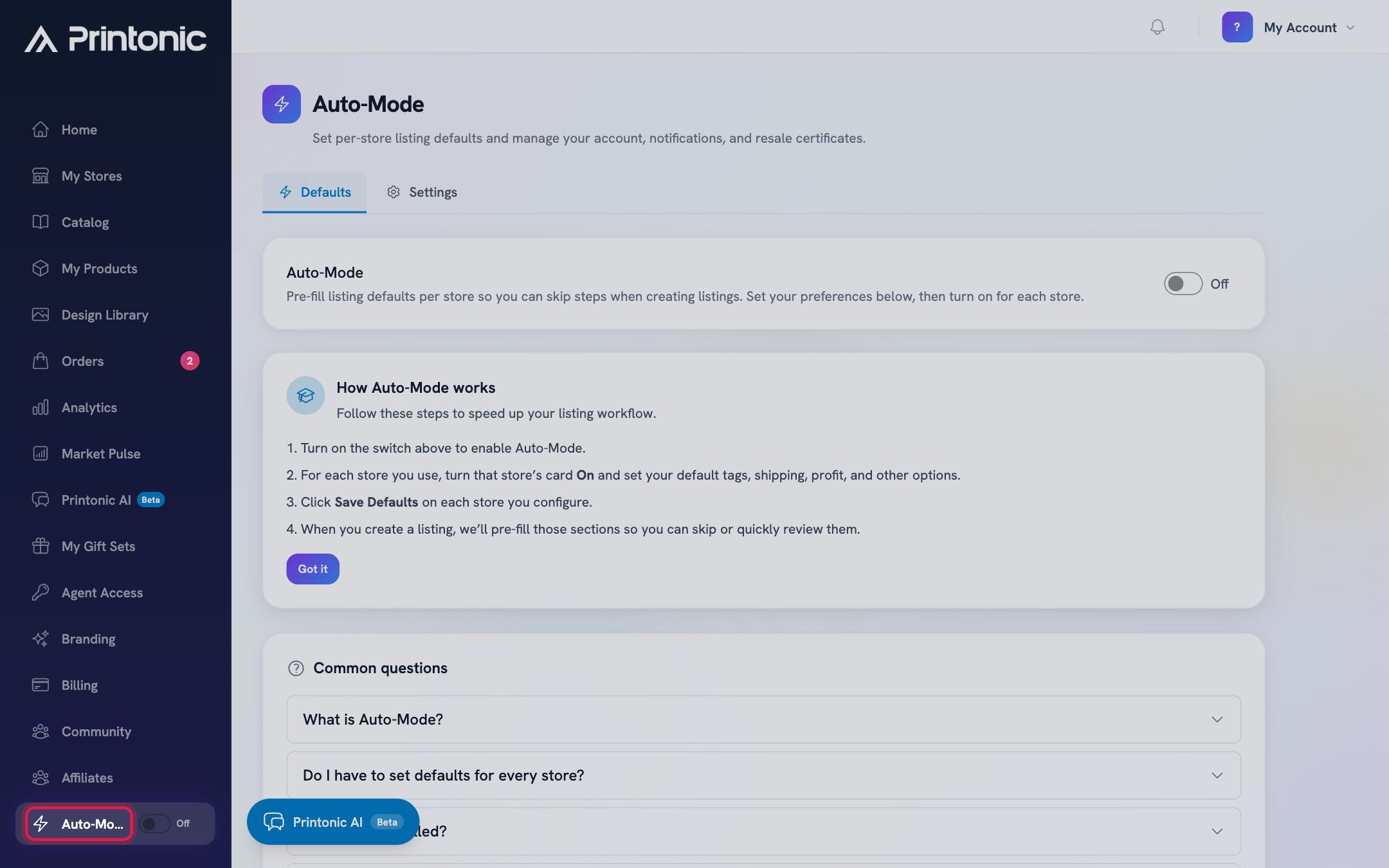Click the Design Library image icon
The image size is (1389, 868).
(41, 314)
